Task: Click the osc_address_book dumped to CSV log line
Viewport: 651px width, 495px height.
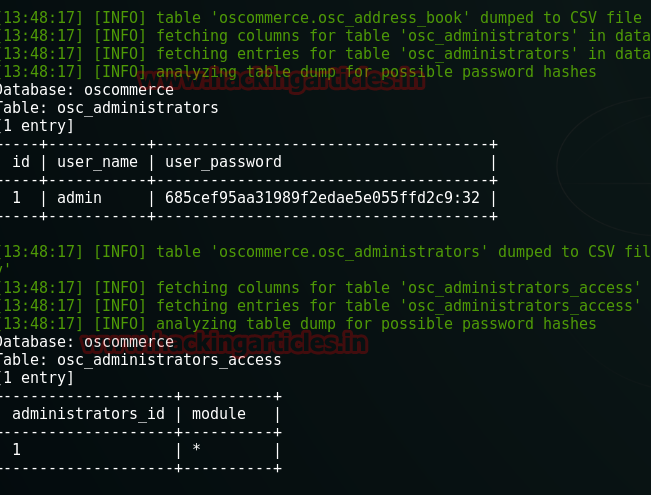Action: [325, 17]
